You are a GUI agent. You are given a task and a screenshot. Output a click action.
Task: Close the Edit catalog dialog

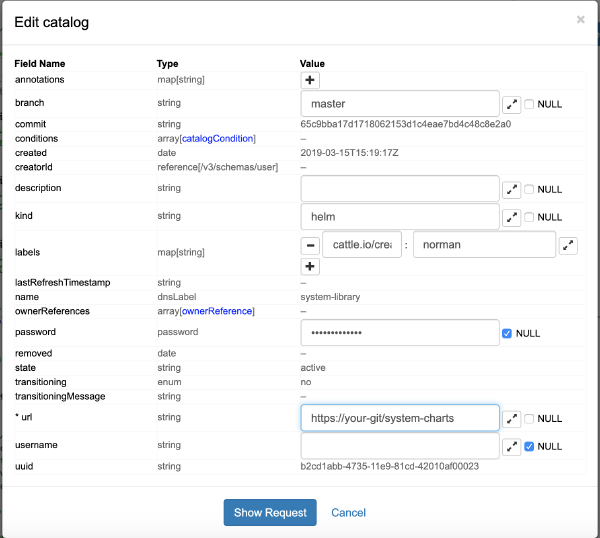[x=581, y=19]
